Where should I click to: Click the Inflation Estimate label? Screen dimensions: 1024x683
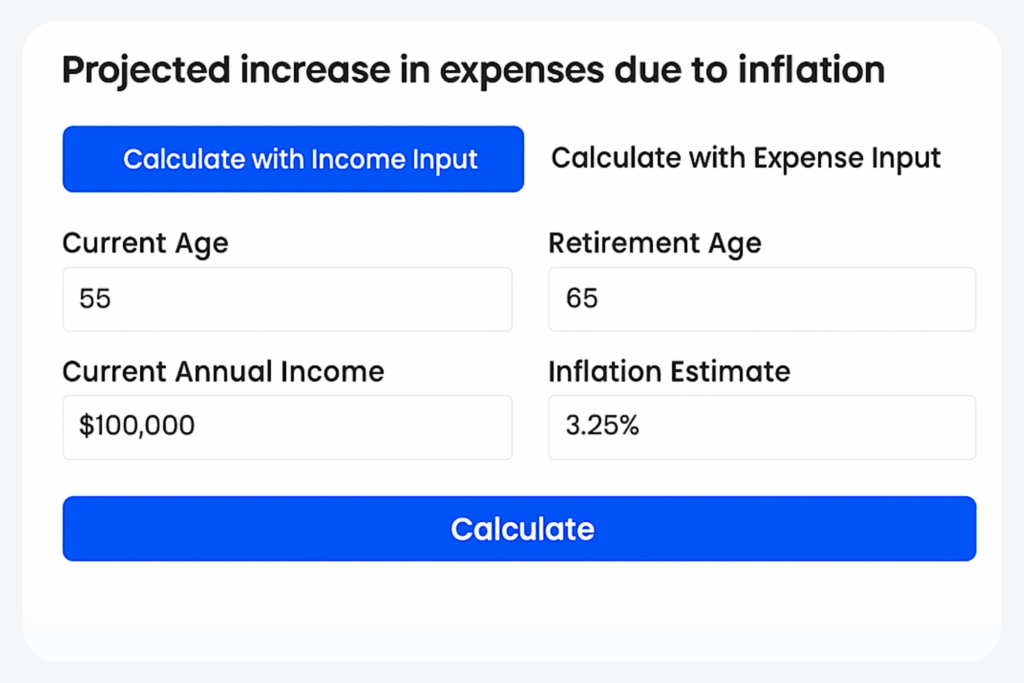click(x=669, y=372)
